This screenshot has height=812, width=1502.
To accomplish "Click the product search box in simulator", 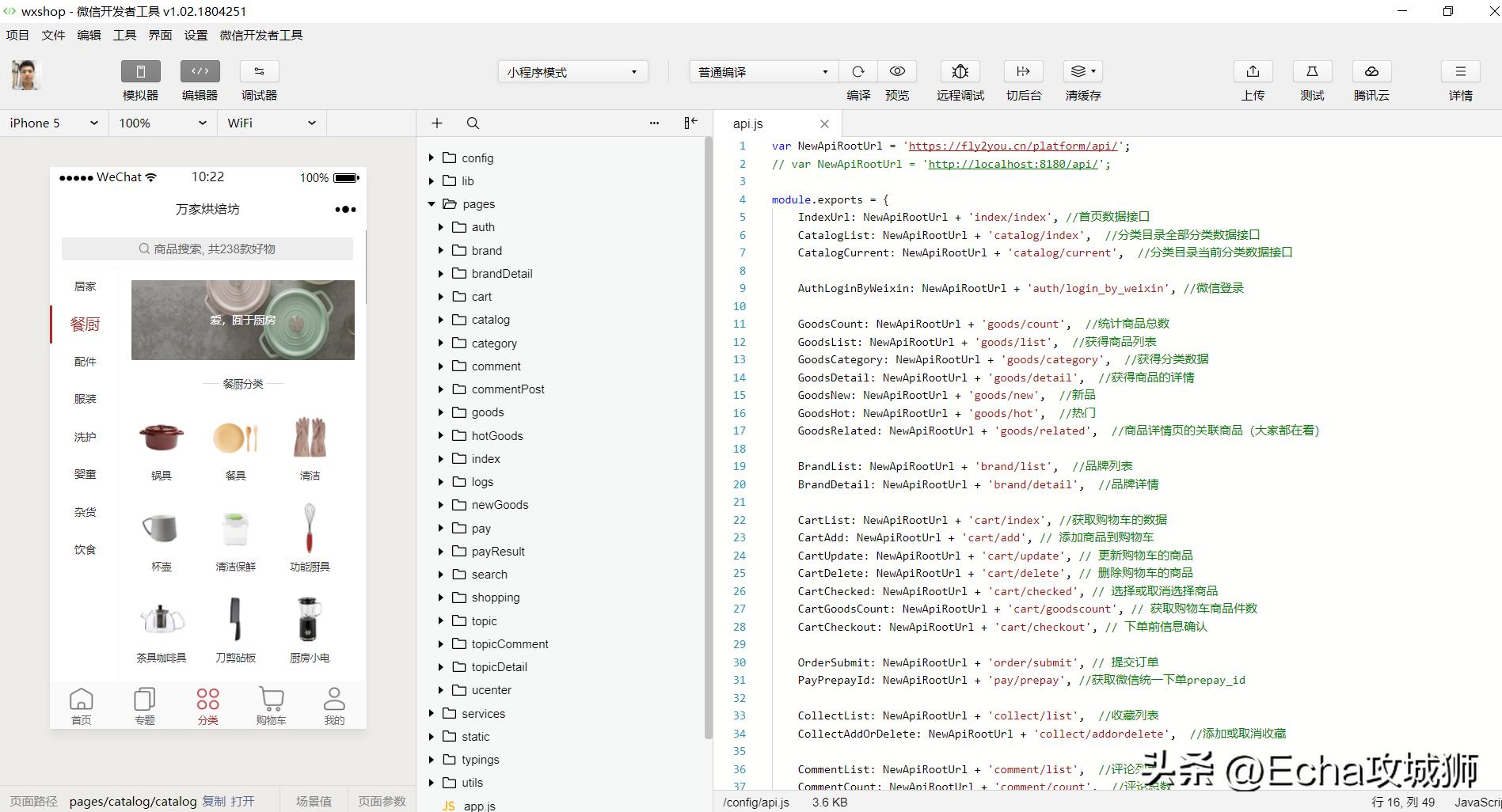I will 207,249.
